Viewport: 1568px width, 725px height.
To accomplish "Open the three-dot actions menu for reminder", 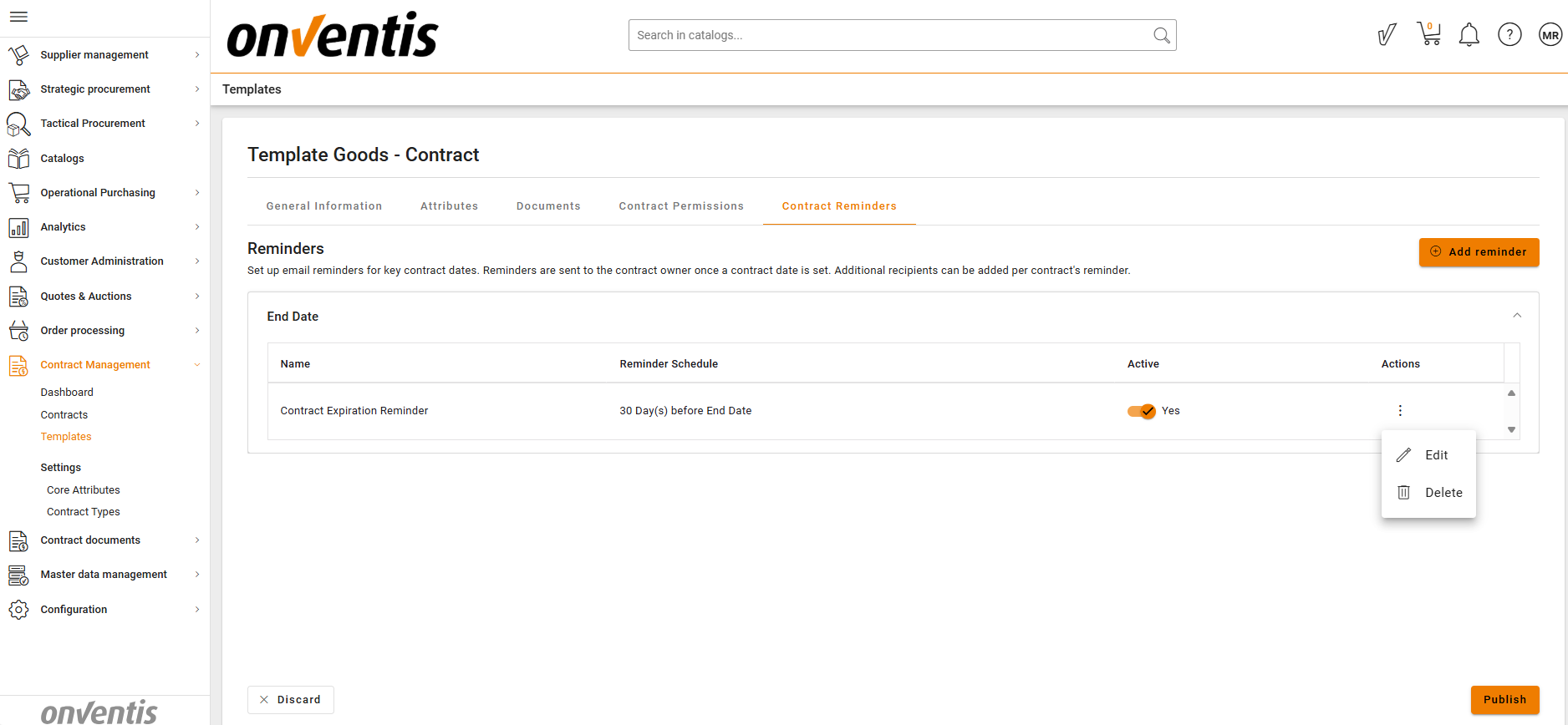I will pyautogui.click(x=1400, y=410).
